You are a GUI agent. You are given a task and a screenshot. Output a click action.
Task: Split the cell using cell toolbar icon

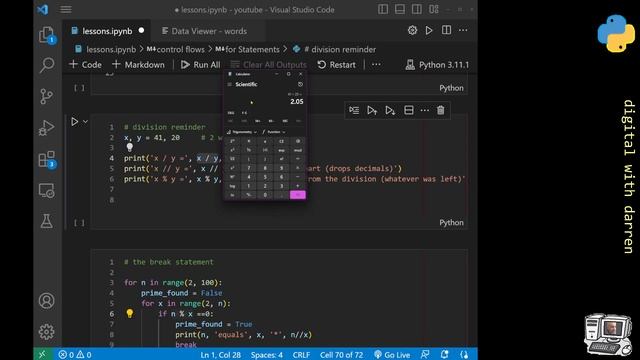point(409,110)
